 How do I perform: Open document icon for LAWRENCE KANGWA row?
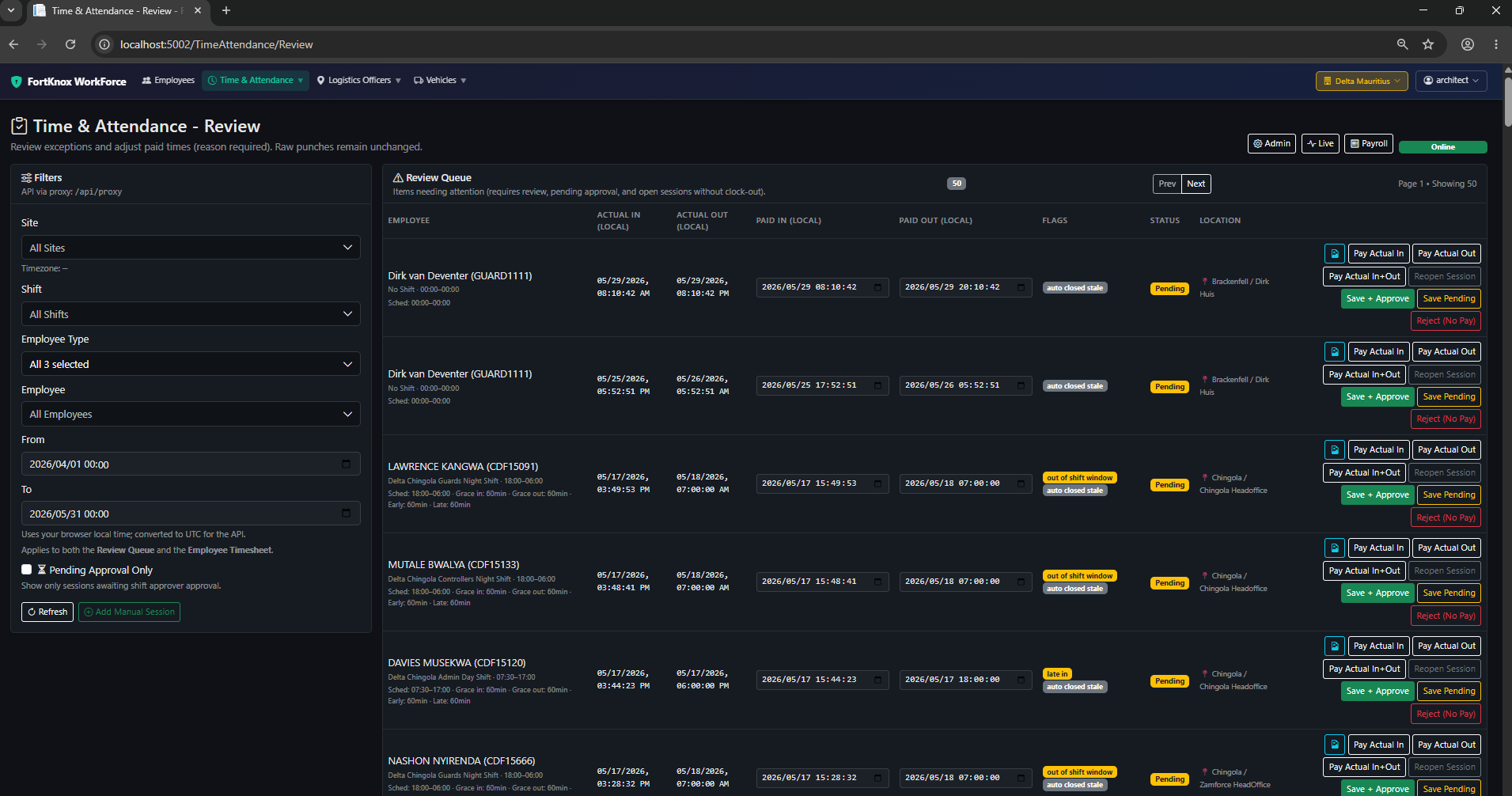1334,450
